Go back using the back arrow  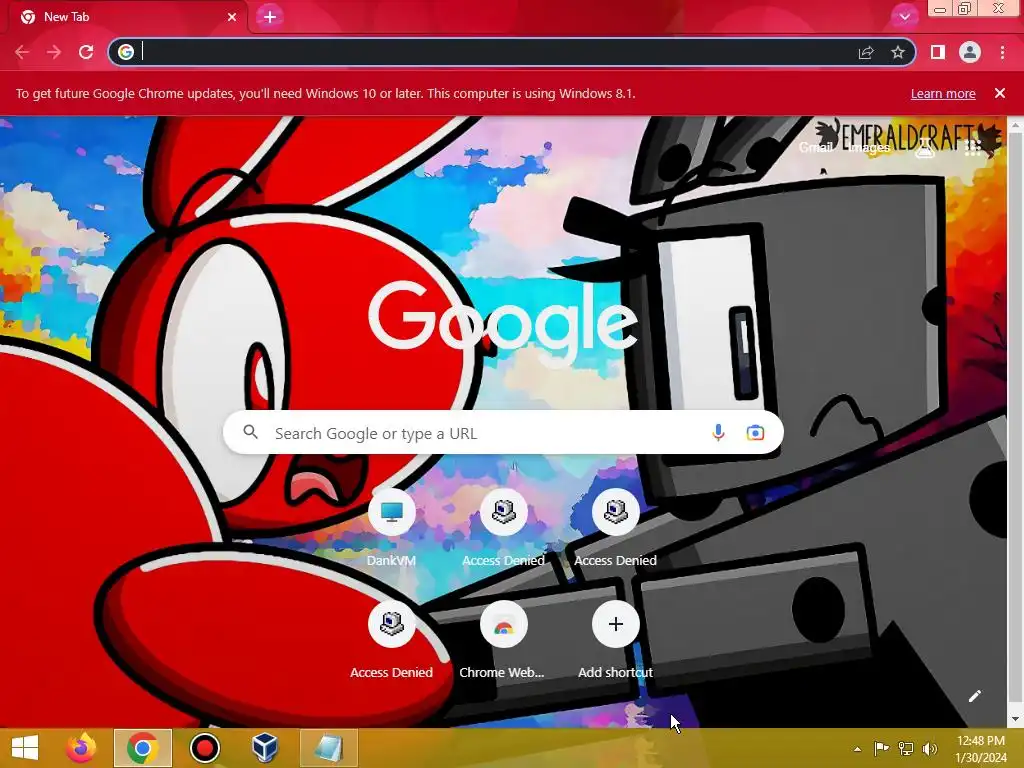(22, 52)
